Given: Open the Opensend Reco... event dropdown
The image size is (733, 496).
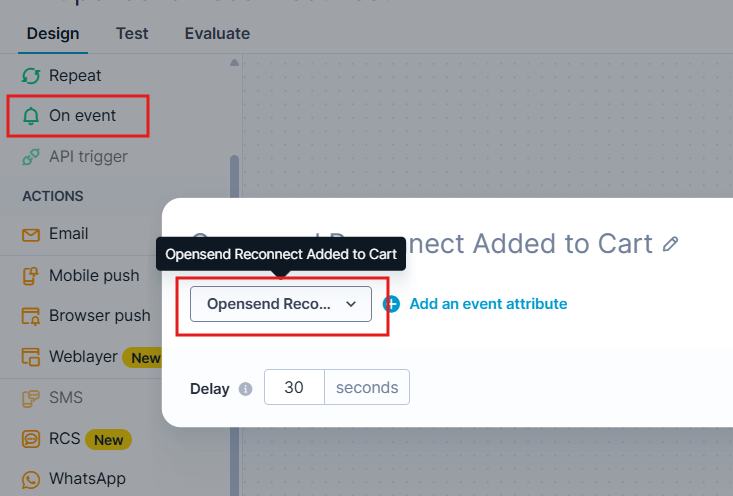Looking at the screenshot, I should point(281,304).
